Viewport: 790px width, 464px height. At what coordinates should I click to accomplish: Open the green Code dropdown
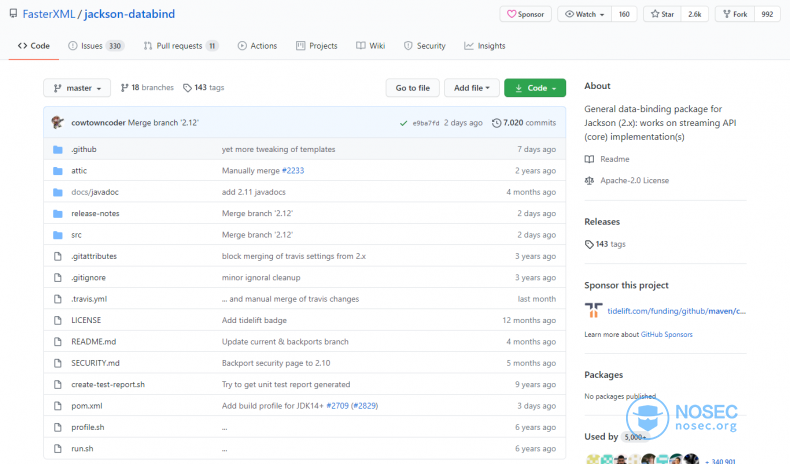click(535, 88)
